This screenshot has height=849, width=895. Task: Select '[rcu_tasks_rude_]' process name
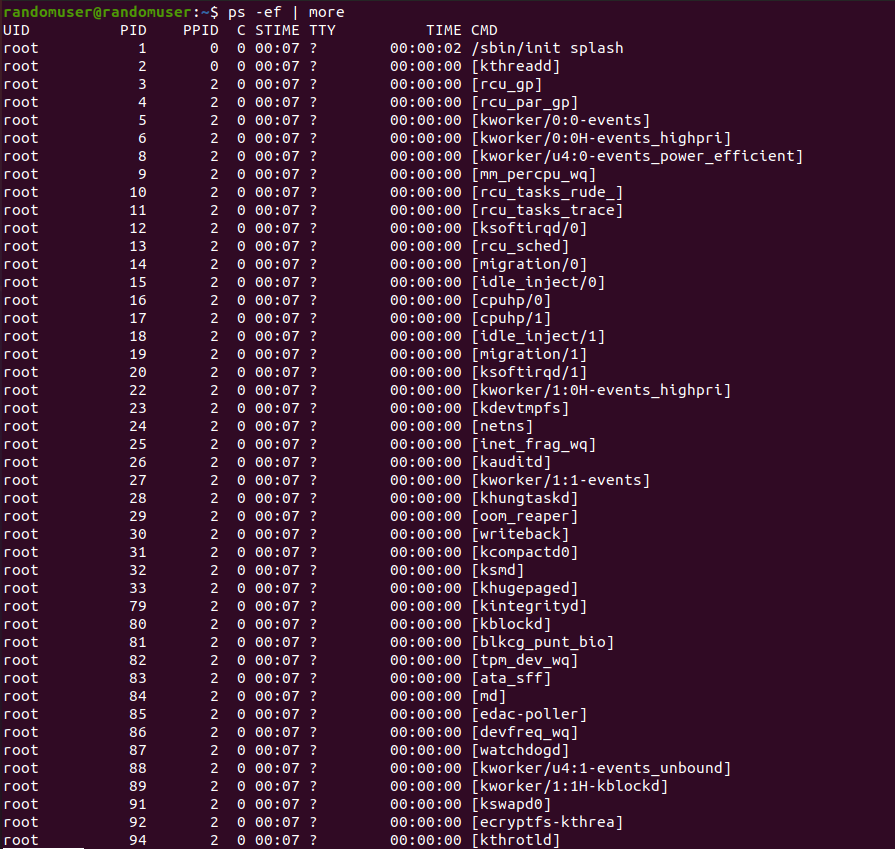pyautogui.click(x=547, y=192)
